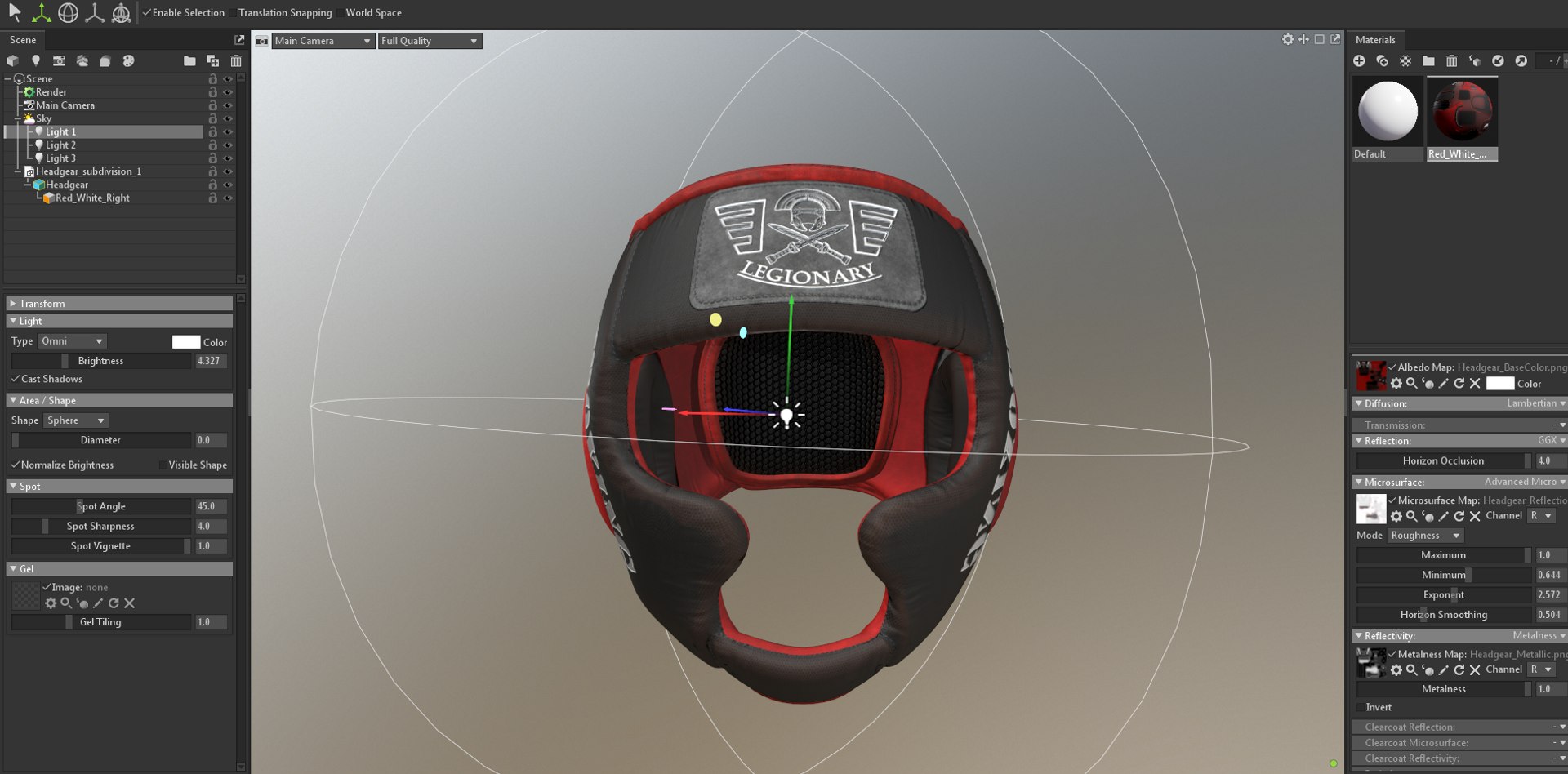Activate the combined transform gizmo tool
This screenshot has width=1568, height=774.
[121, 12]
